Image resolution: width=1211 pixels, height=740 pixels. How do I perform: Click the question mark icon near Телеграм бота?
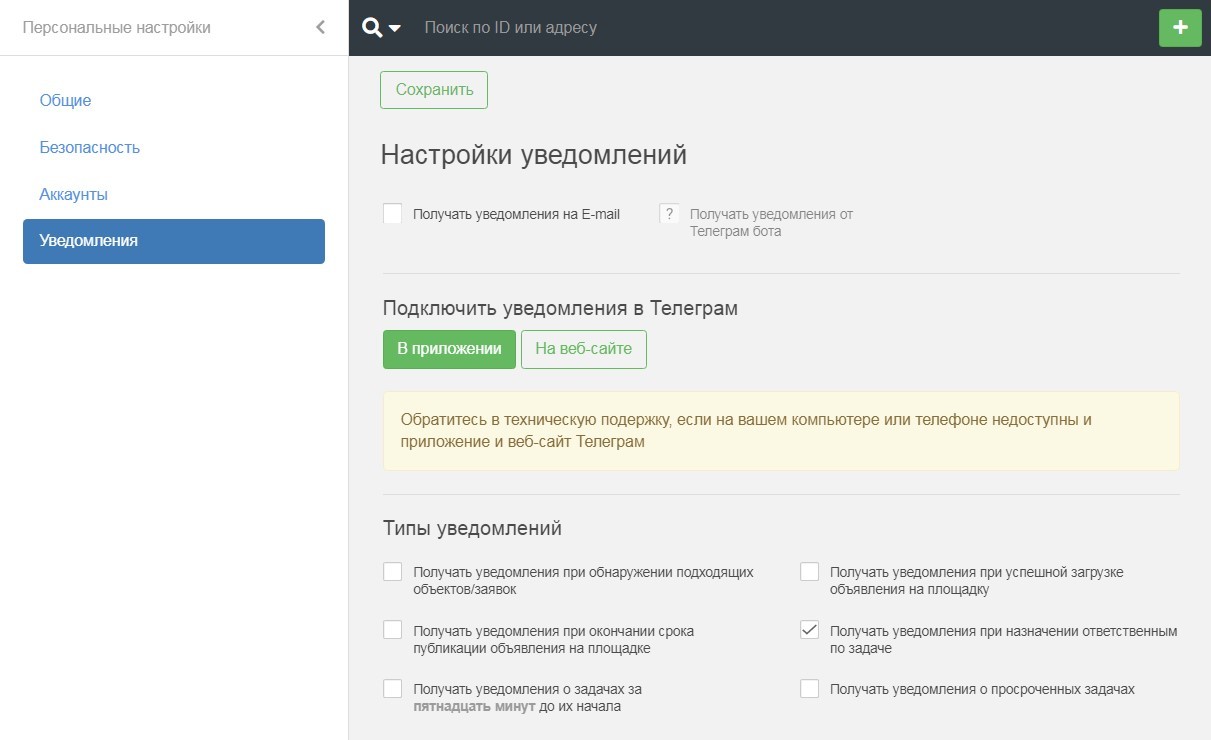[x=668, y=213]
